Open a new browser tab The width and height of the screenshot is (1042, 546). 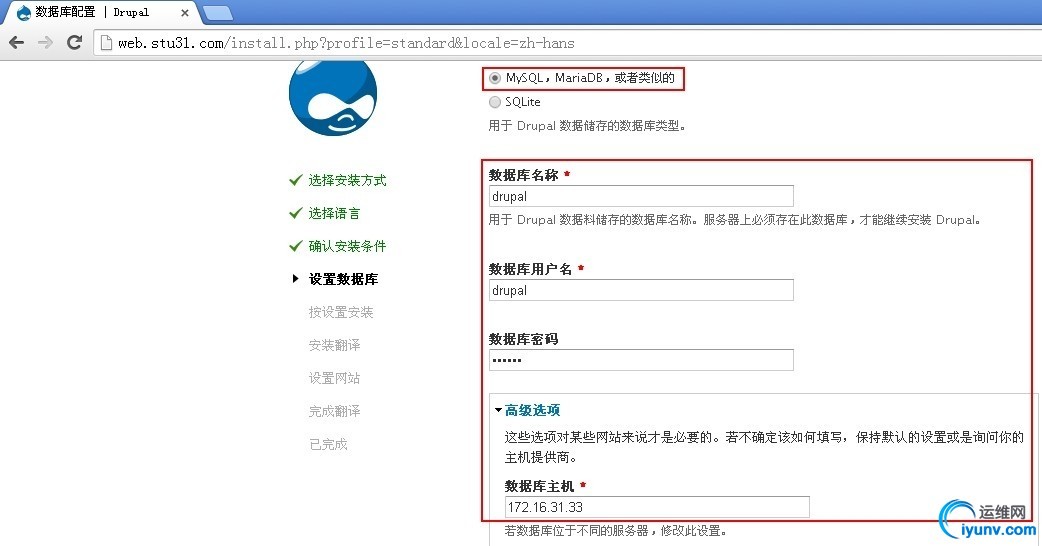tap(217, 13)
